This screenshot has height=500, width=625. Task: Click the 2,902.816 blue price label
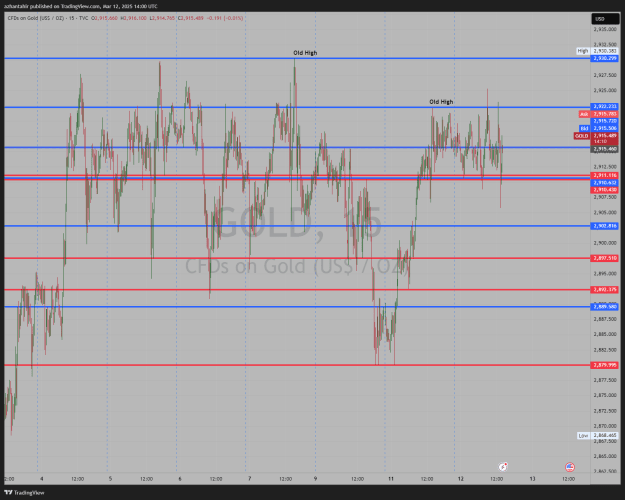click(605, 226)
